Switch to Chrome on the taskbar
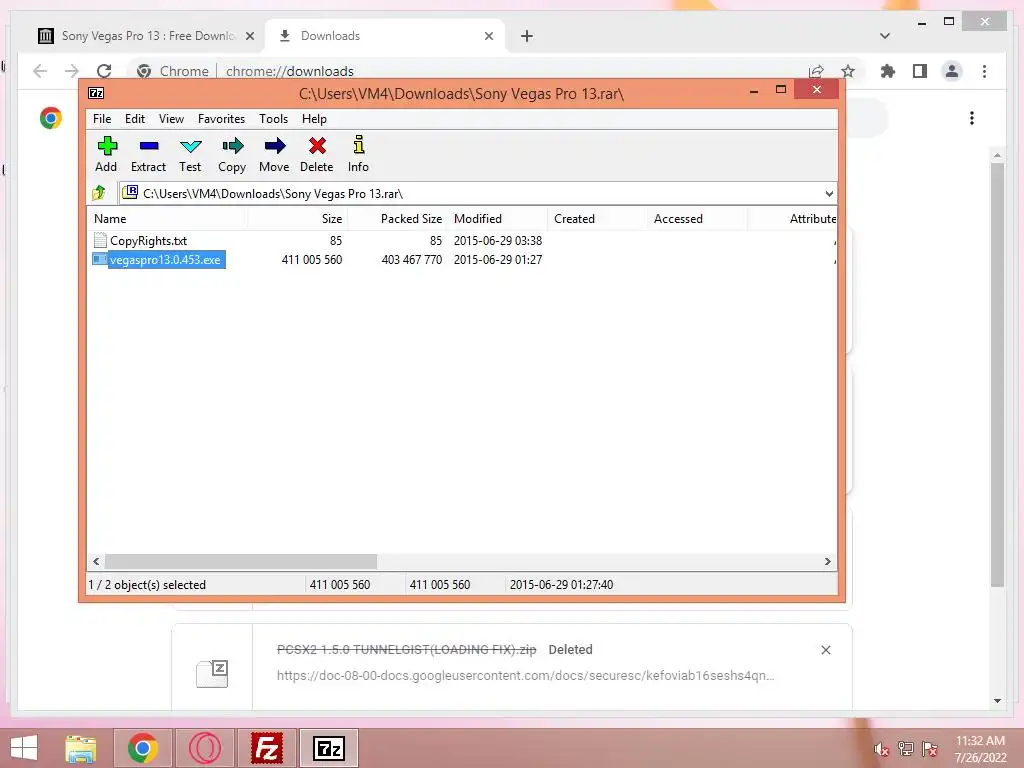 point(143,748)
